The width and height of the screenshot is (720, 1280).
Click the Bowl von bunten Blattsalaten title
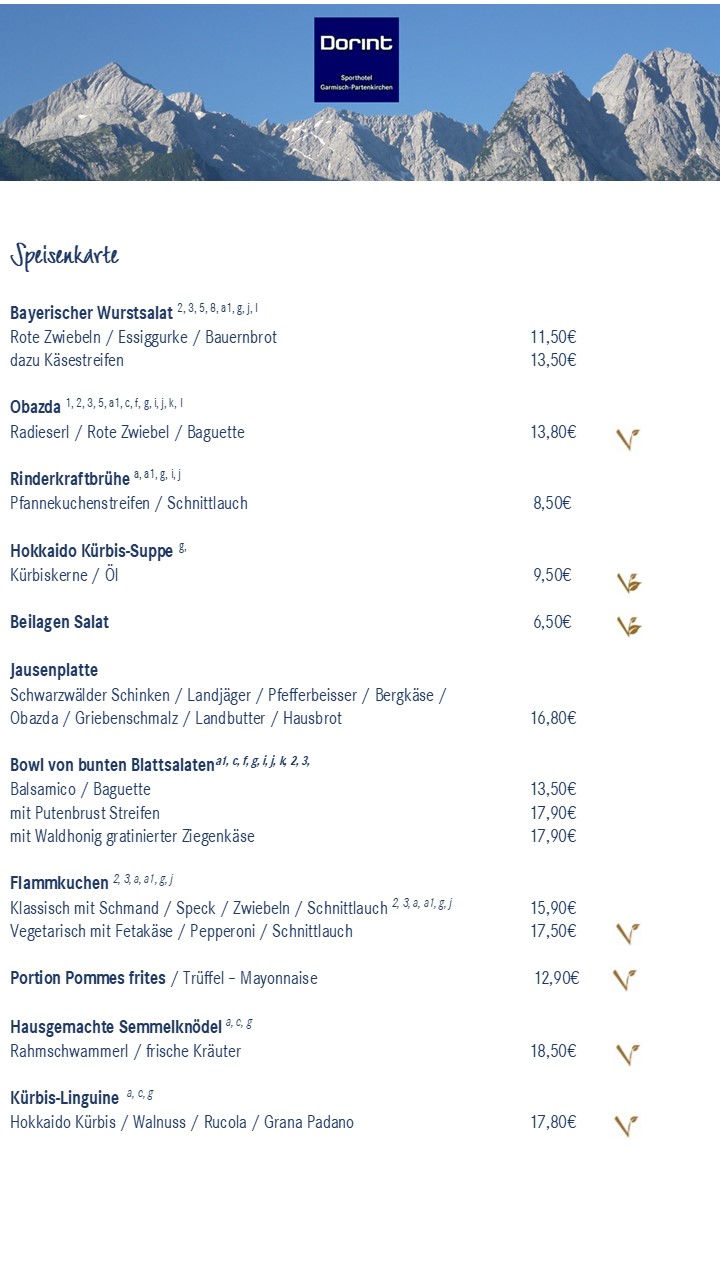click(x=112, y=765)
